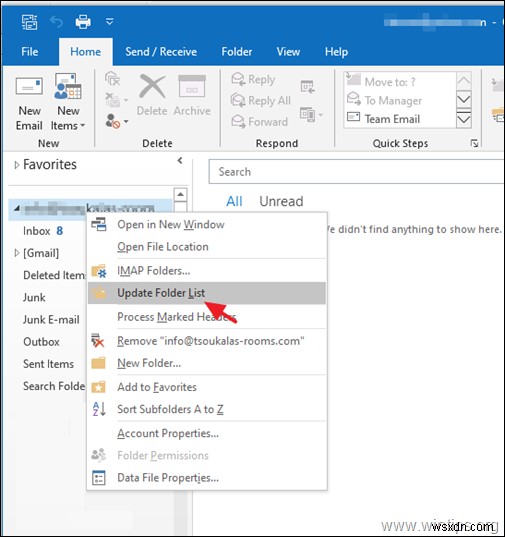Image resolution: width=505 pixels, height=537 pixels.
Task: Click the Meeting reply icon
Action: pos(307,87)
